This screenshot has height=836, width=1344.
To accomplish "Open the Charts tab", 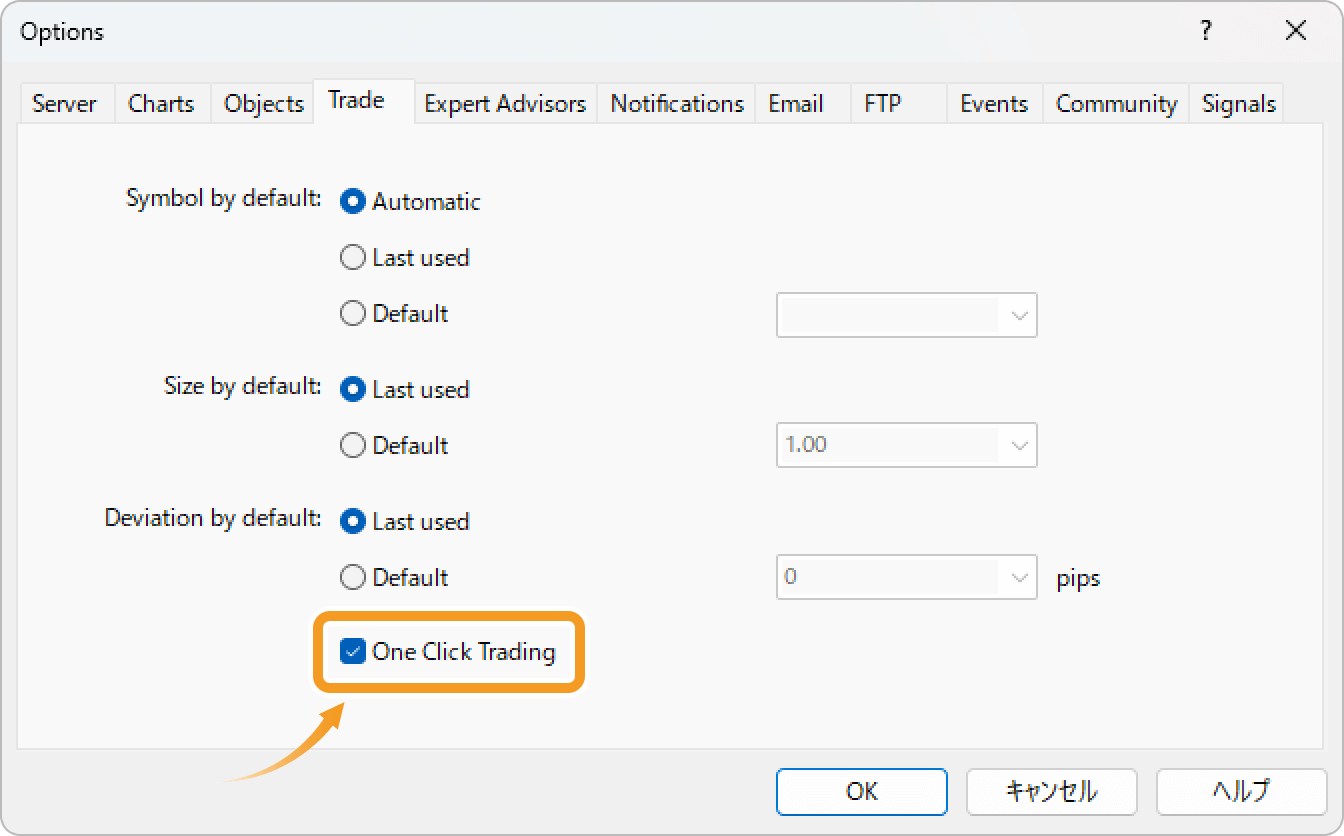I will coord(161,103).
